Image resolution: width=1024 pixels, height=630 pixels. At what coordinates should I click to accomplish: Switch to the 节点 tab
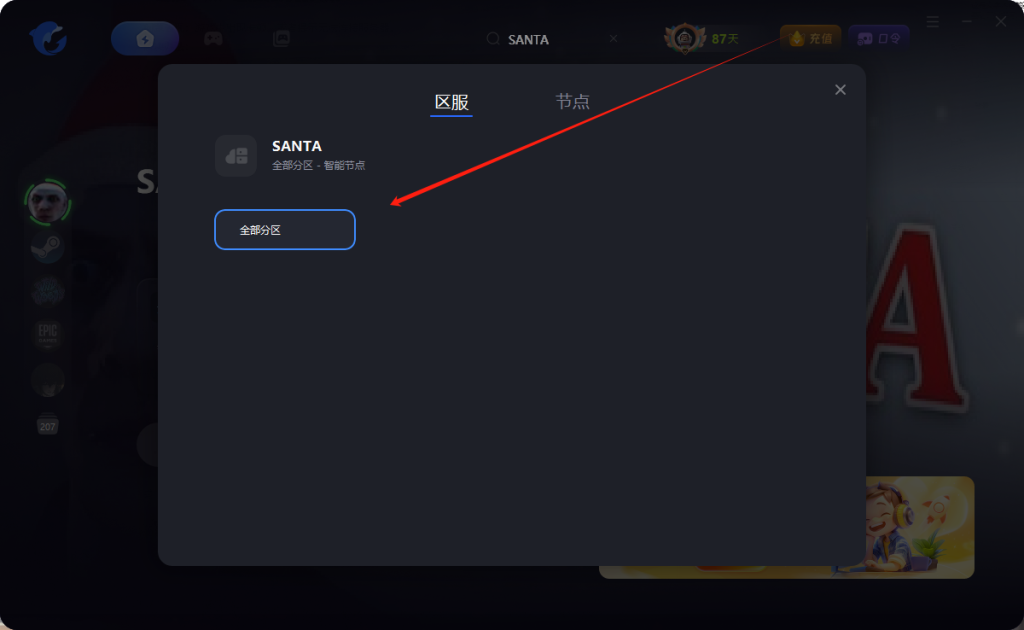[572, 101]
